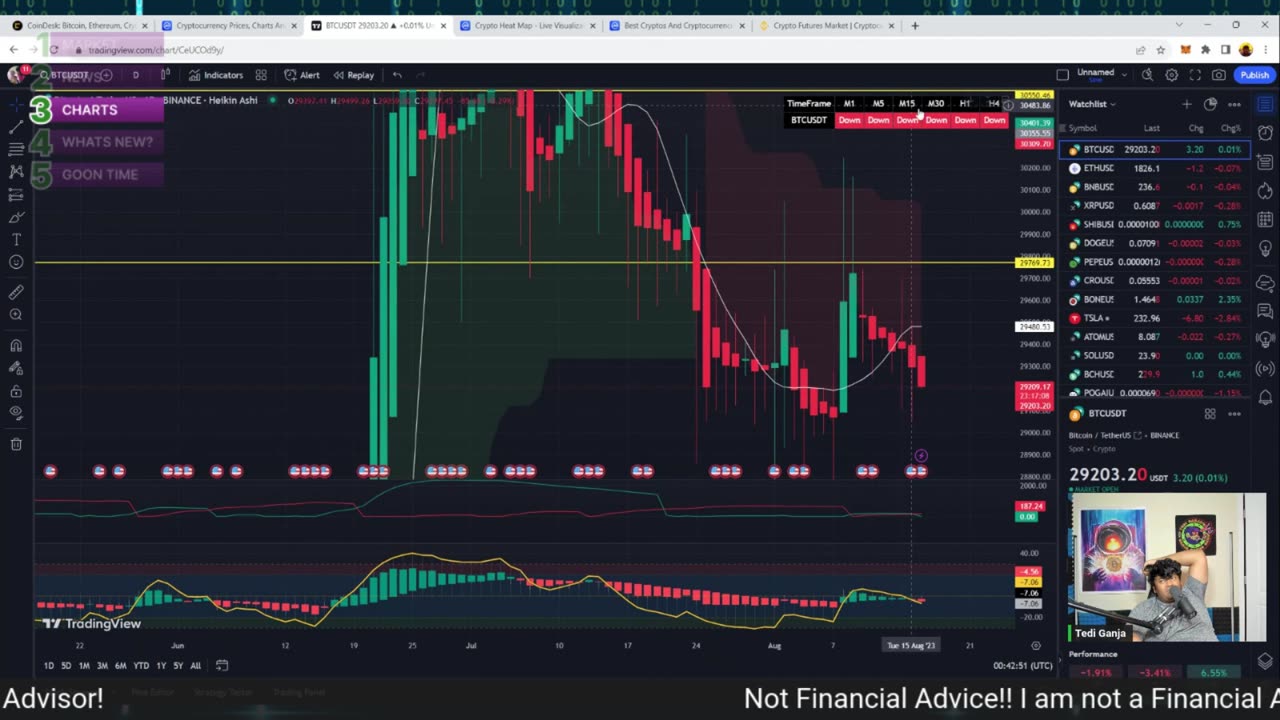Screen dimensions: 1280x720
Task: Select the brush drawing tool
Action: [x=16, y=217]
